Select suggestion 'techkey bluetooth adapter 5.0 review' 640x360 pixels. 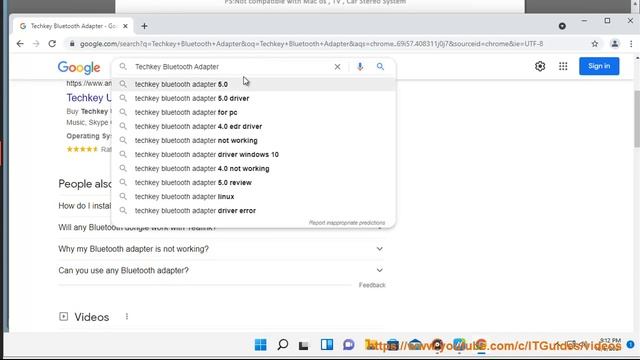[x=253, y=183]
